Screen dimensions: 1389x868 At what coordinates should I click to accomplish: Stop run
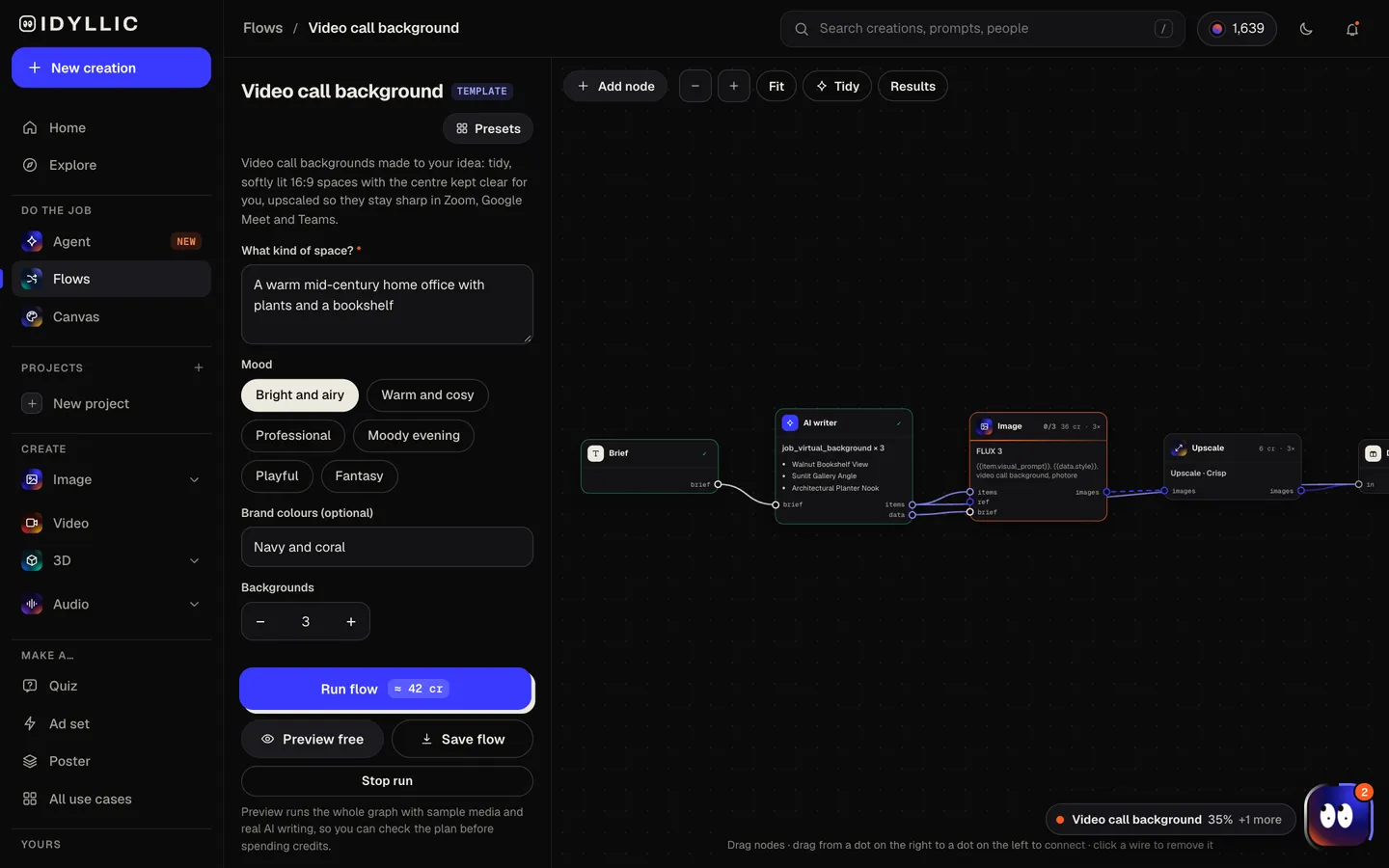(x=387, y=781)
